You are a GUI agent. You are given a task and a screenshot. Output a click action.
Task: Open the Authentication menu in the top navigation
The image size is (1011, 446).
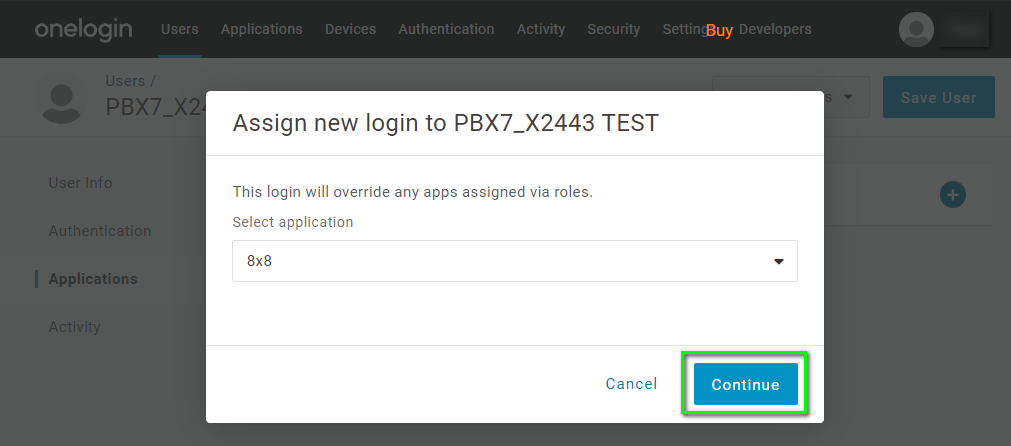point(446,29)
